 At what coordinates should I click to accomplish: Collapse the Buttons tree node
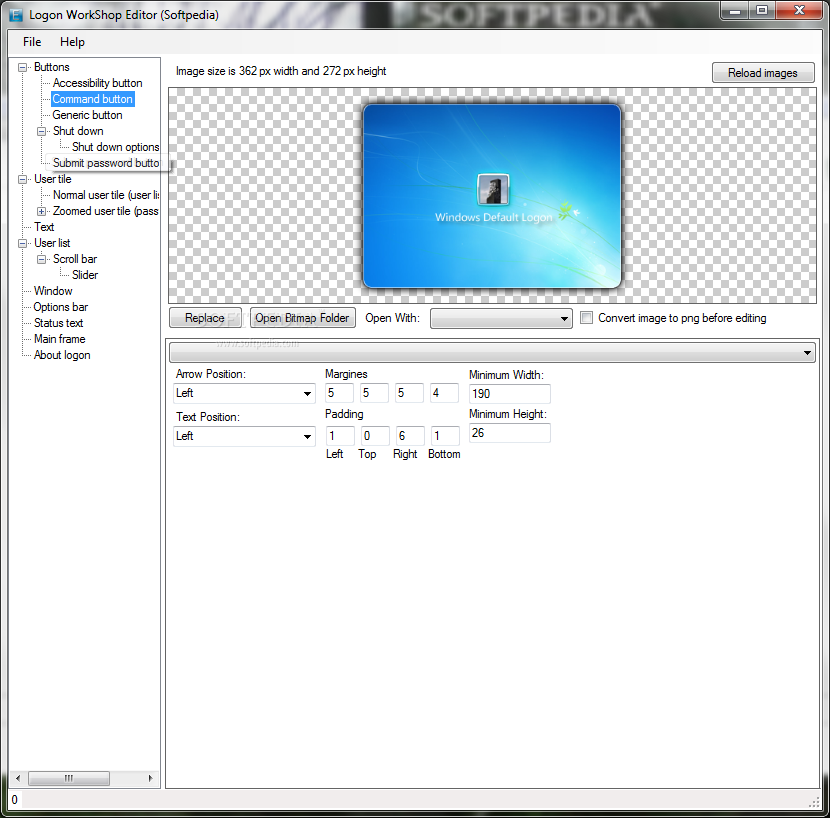coord(22,67)
